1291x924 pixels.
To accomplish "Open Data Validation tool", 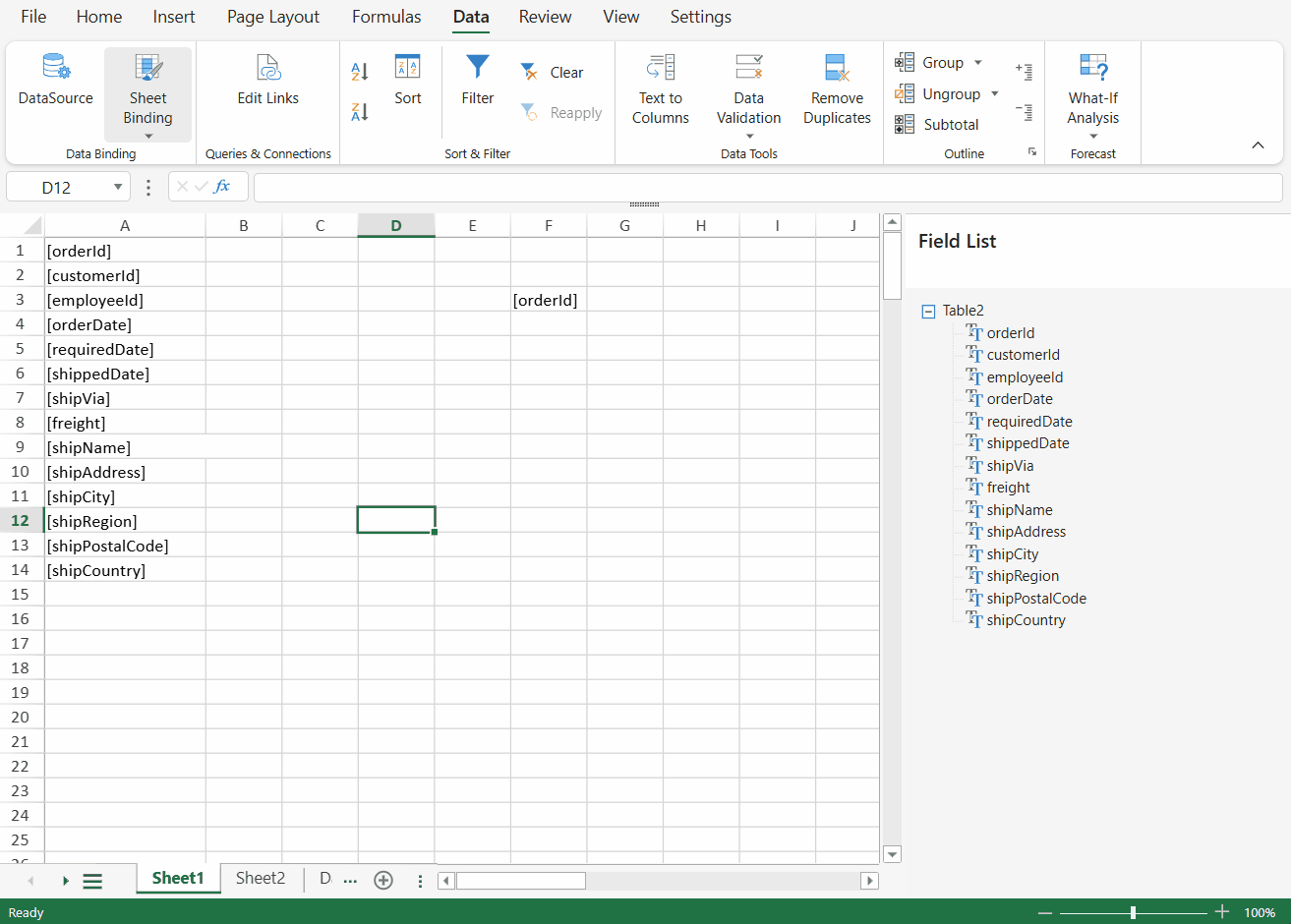I will pyautogui.click(x=749, y=94).
